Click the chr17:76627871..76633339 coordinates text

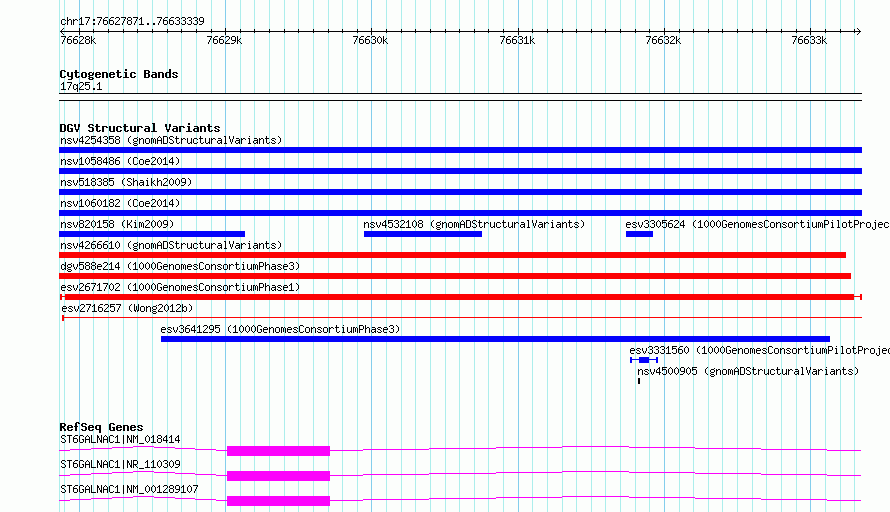tap(132, 21)
